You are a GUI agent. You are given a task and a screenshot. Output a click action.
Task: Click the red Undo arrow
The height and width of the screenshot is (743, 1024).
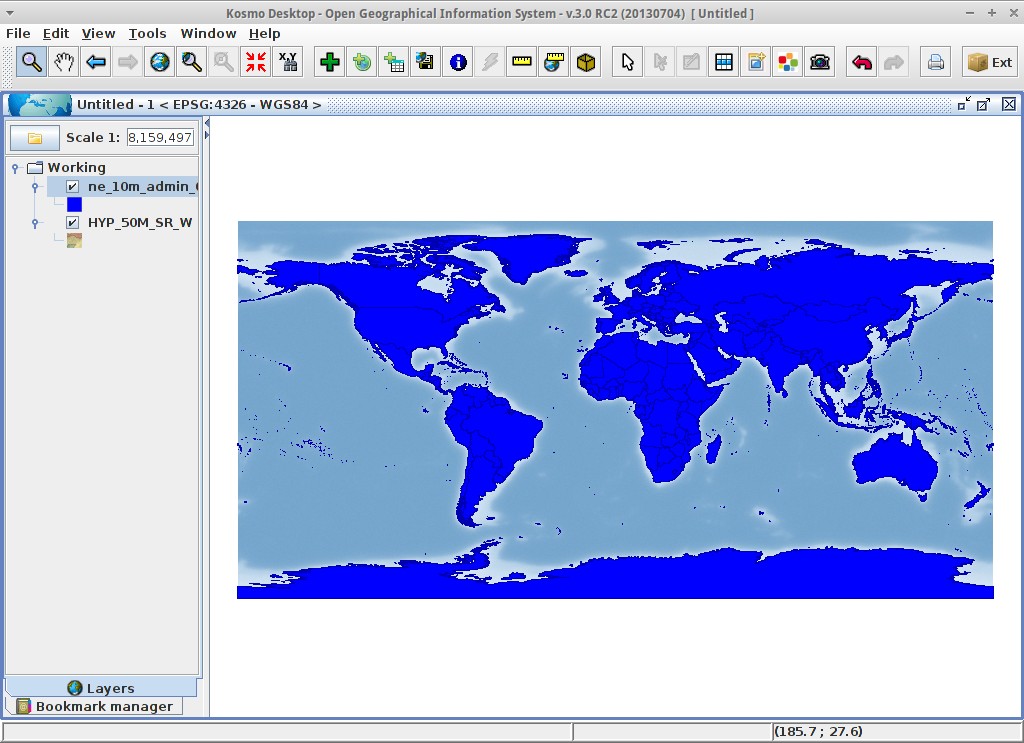click(862, 62)
